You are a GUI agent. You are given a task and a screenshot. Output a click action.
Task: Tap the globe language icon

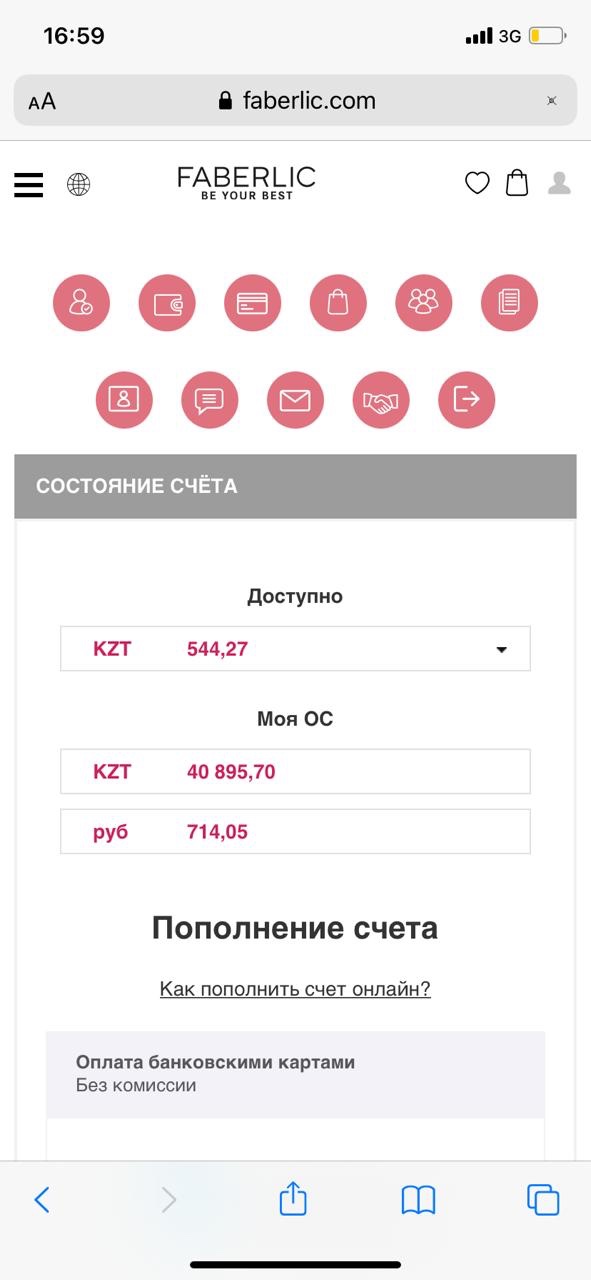[x=78, y=184]
